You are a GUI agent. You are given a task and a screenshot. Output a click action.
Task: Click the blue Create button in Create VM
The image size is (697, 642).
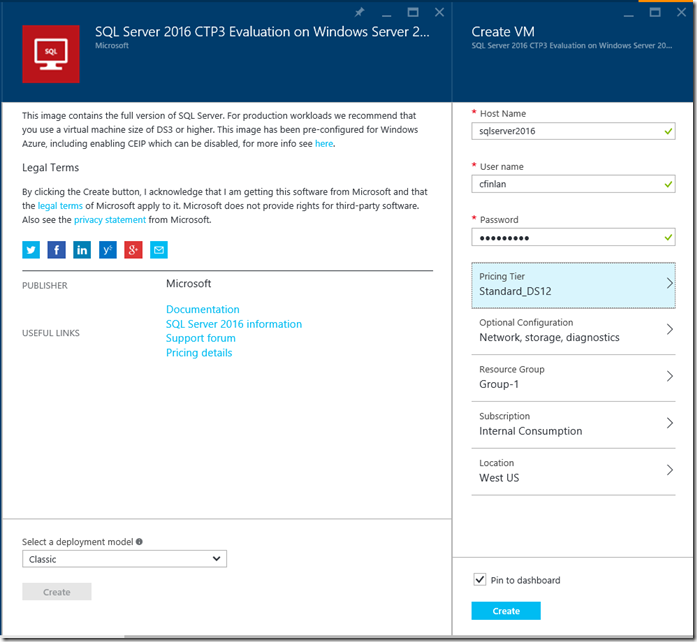[x=505, y=611]
